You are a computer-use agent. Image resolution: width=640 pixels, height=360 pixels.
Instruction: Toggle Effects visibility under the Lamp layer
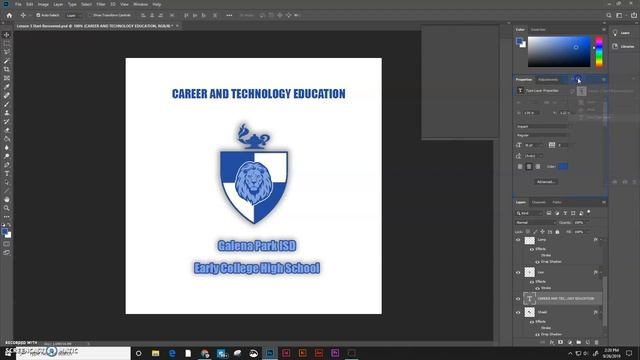pyautogui.click(x=532, y=249)
